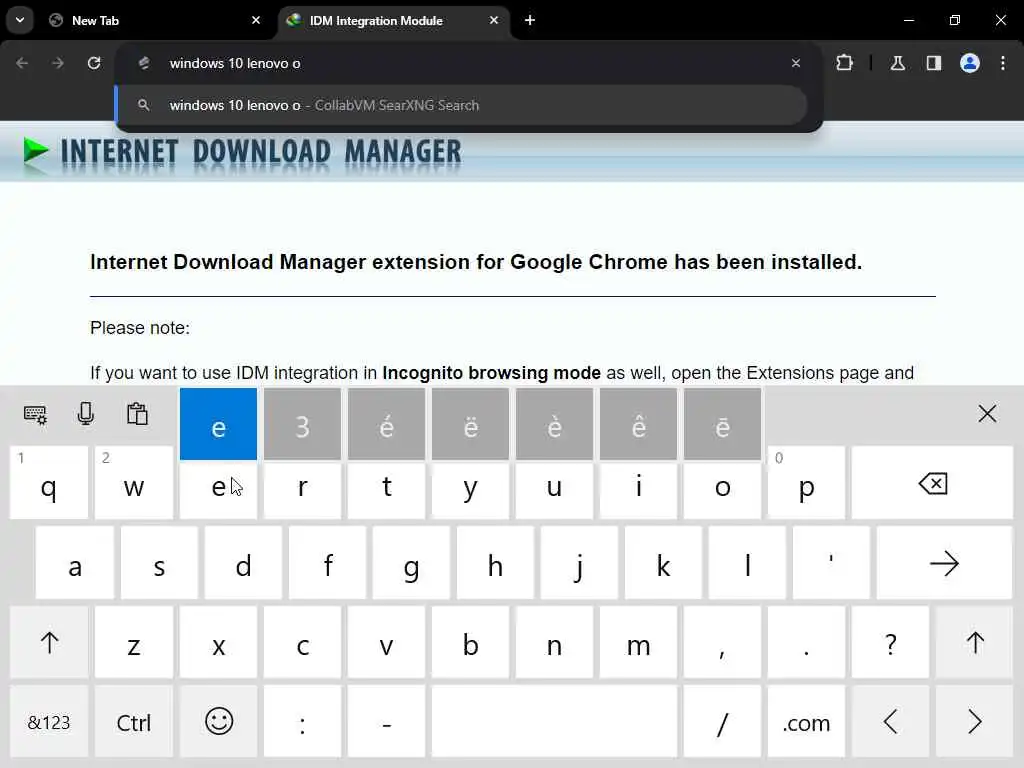Click in the address bar text field

click(x=470, y=63)
